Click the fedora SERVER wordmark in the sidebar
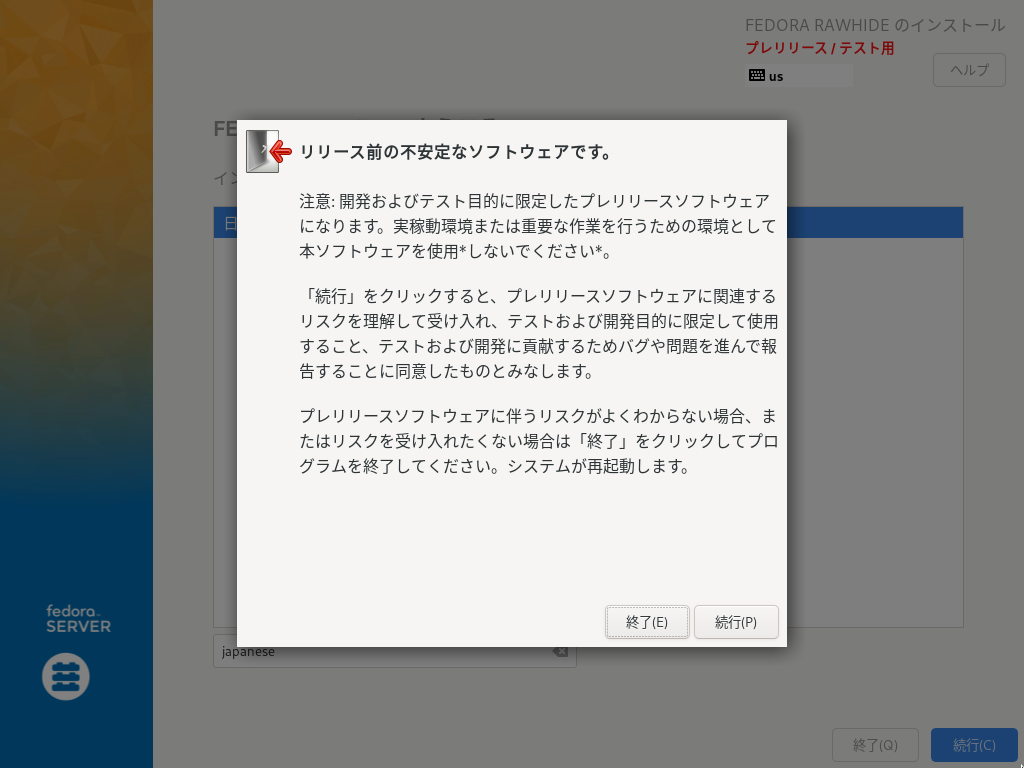1024x768 pixels. 78,619
